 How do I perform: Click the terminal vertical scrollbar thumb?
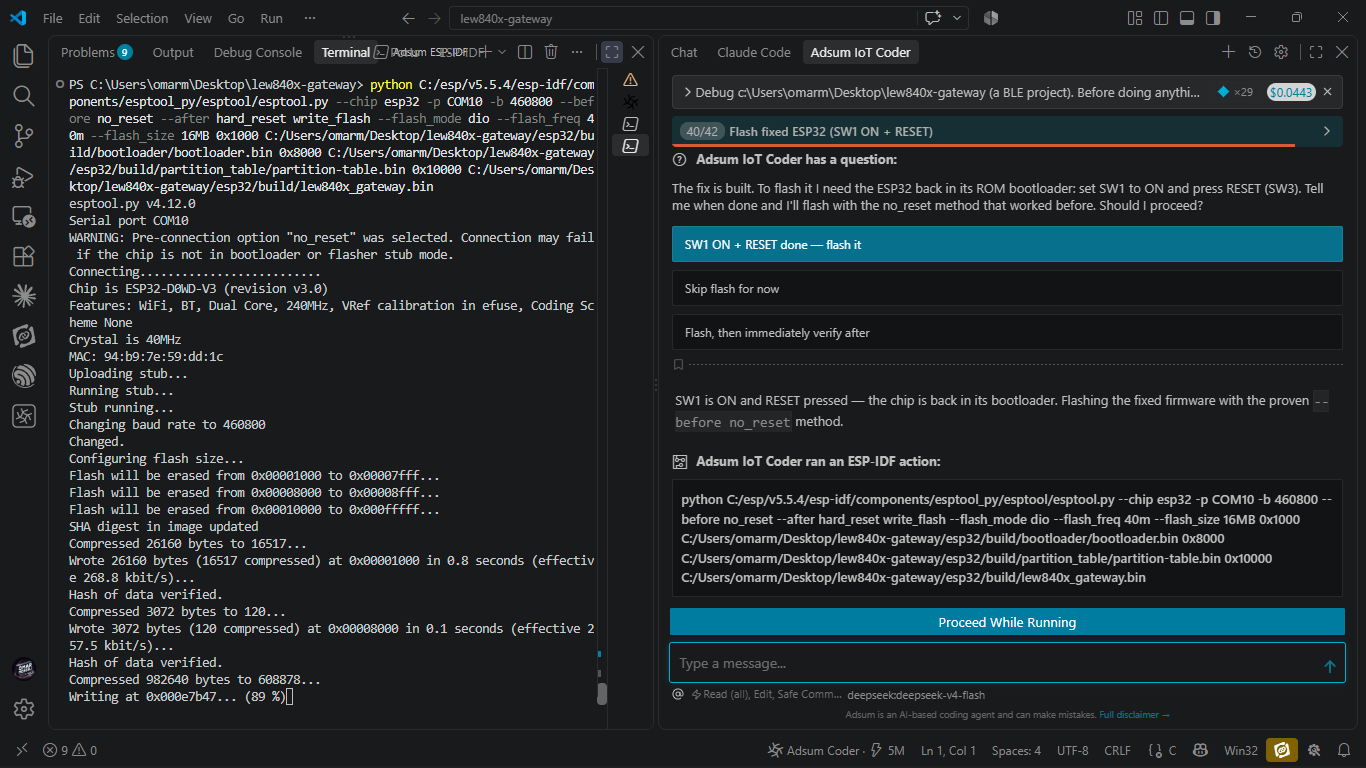point(602,694)
